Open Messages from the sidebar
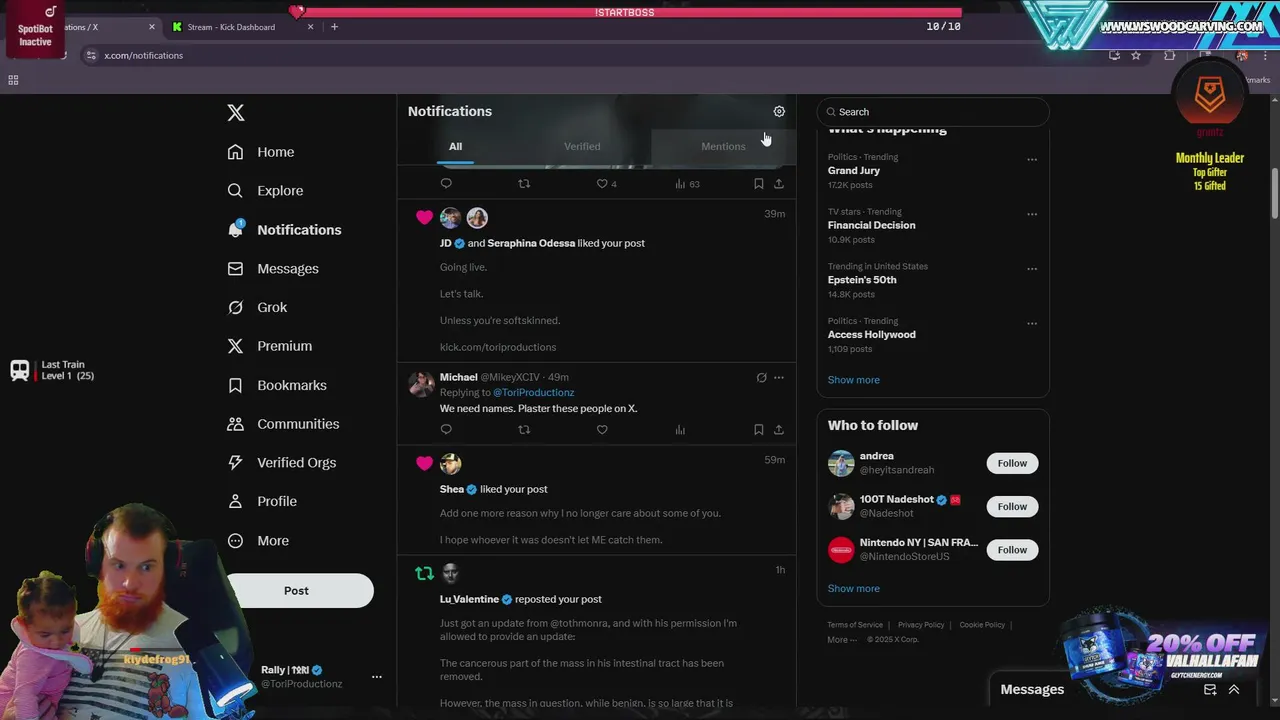This screenshot has width=1280, height=720. click(273, 269)
